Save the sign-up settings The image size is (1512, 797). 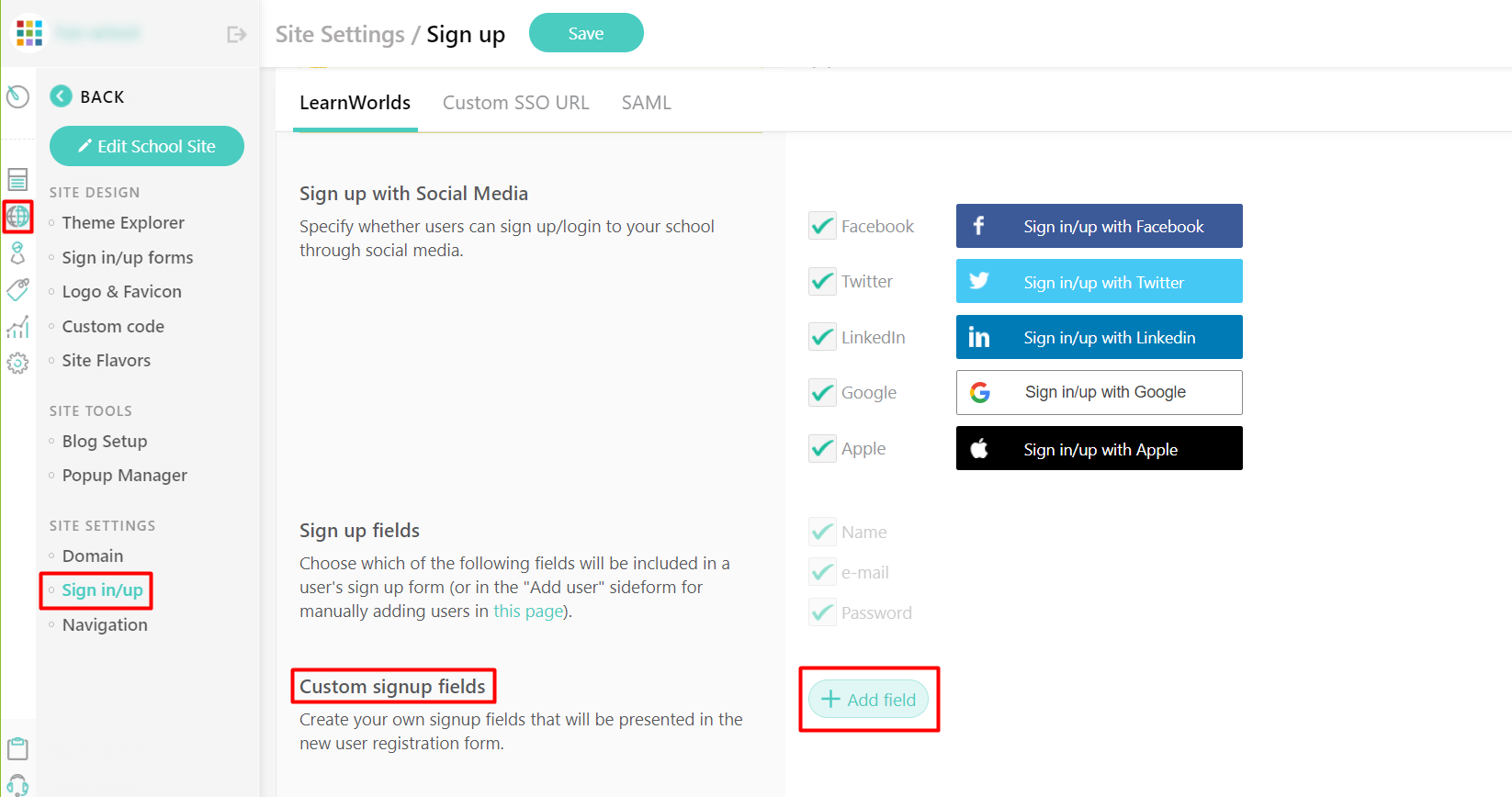point(586,32)
